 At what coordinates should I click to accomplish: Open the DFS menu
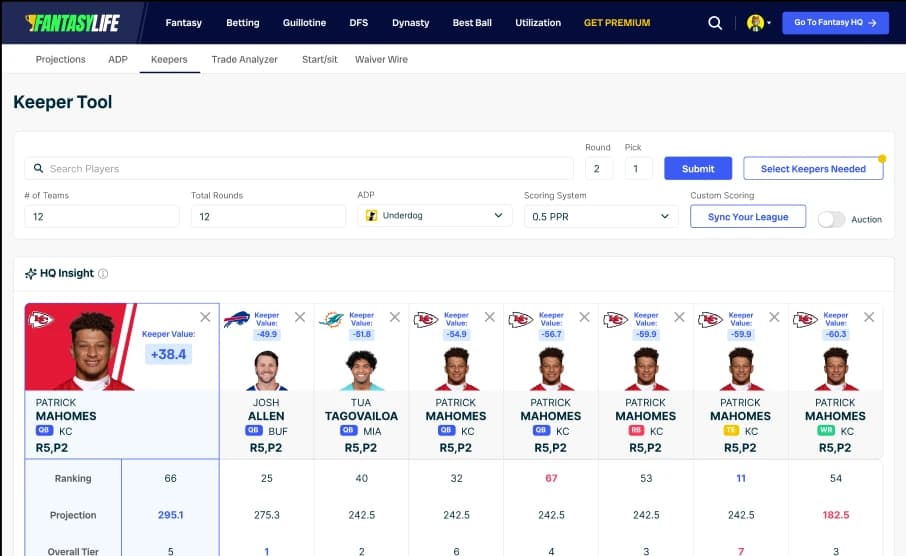point(358,23)
